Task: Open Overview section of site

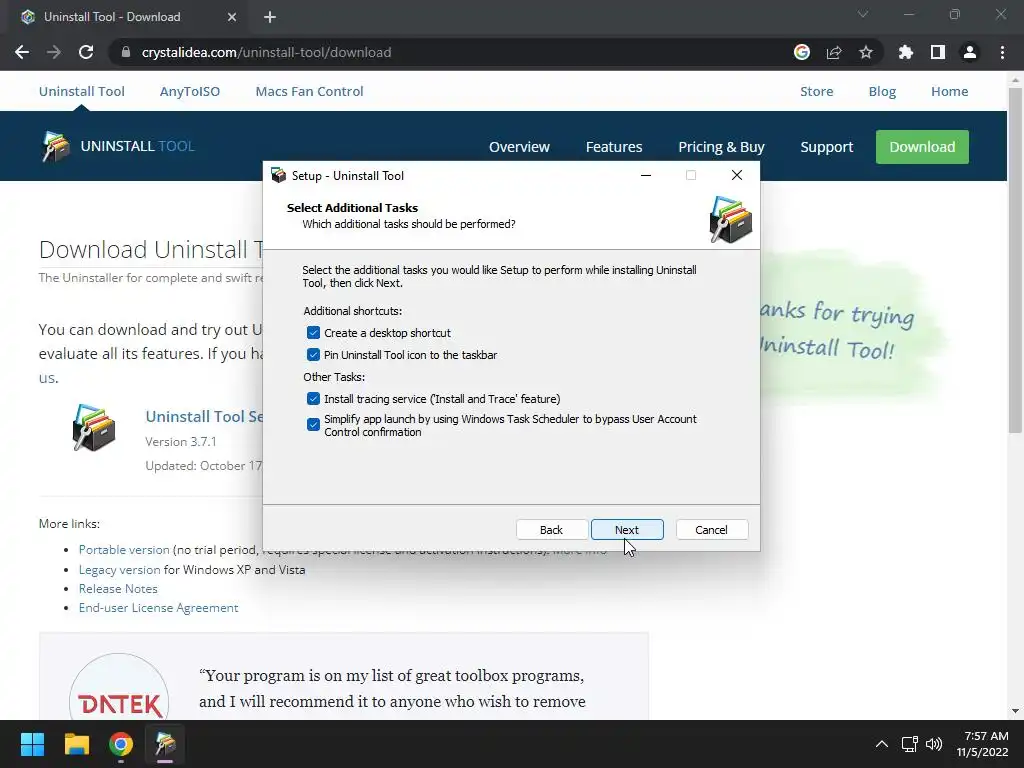Action: (519, 147)
